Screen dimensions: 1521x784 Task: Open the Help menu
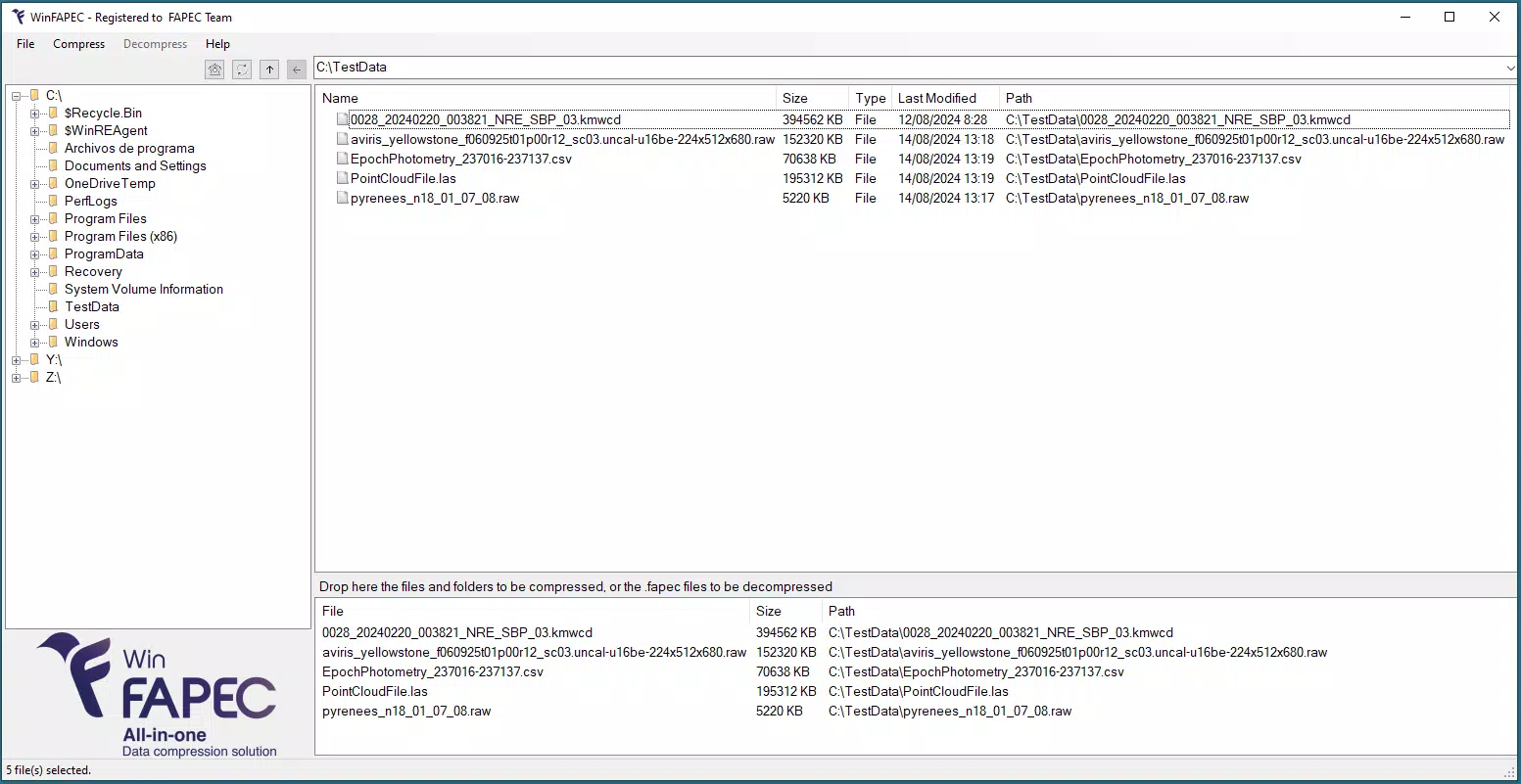click(217, 44)
